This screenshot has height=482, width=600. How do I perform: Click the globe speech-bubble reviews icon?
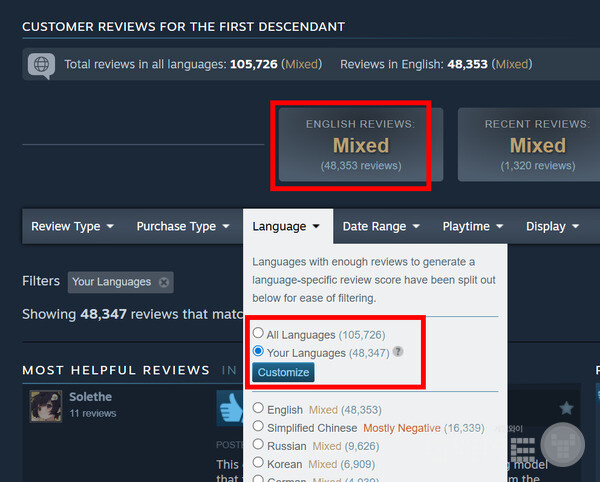point(42,65)
